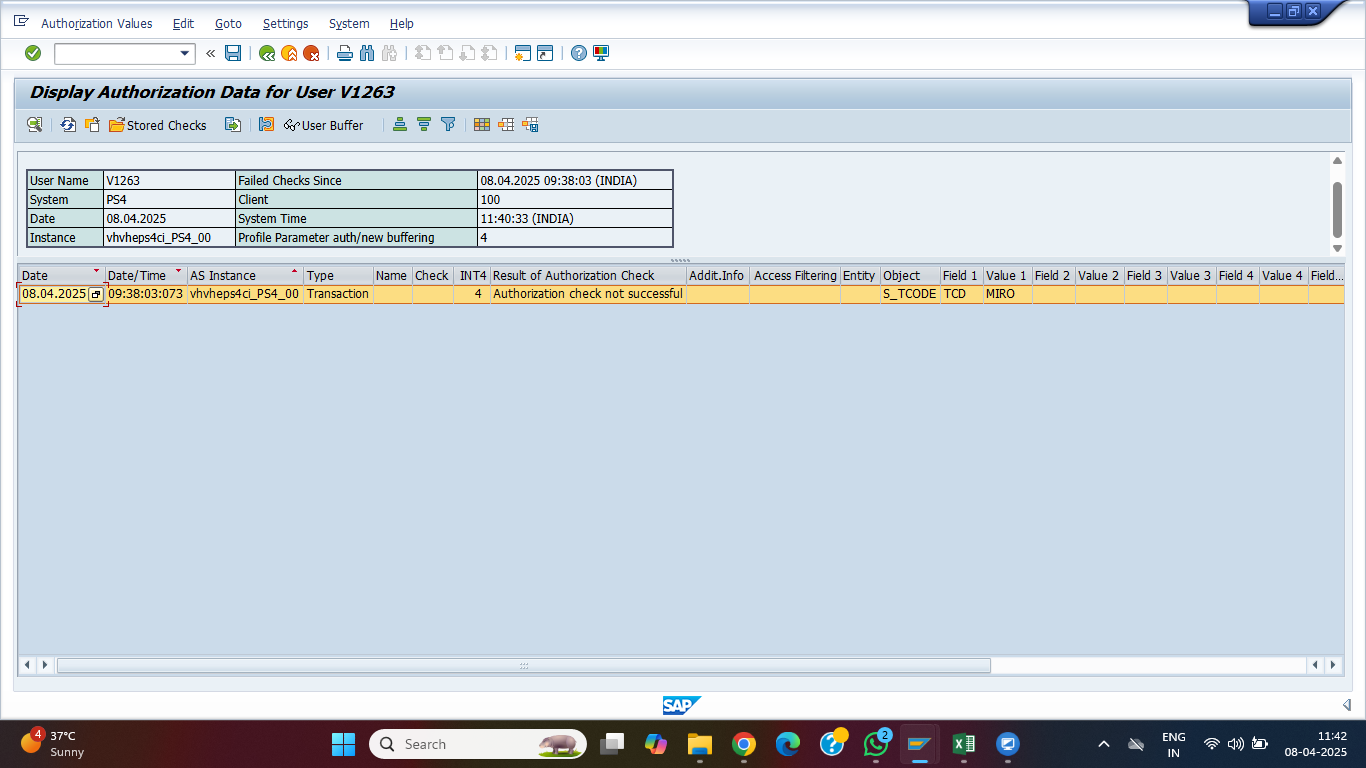The width and height of the screenshot is (1366, 768).
Task: Click the Find binoculars icon
Action: [366, 53]
